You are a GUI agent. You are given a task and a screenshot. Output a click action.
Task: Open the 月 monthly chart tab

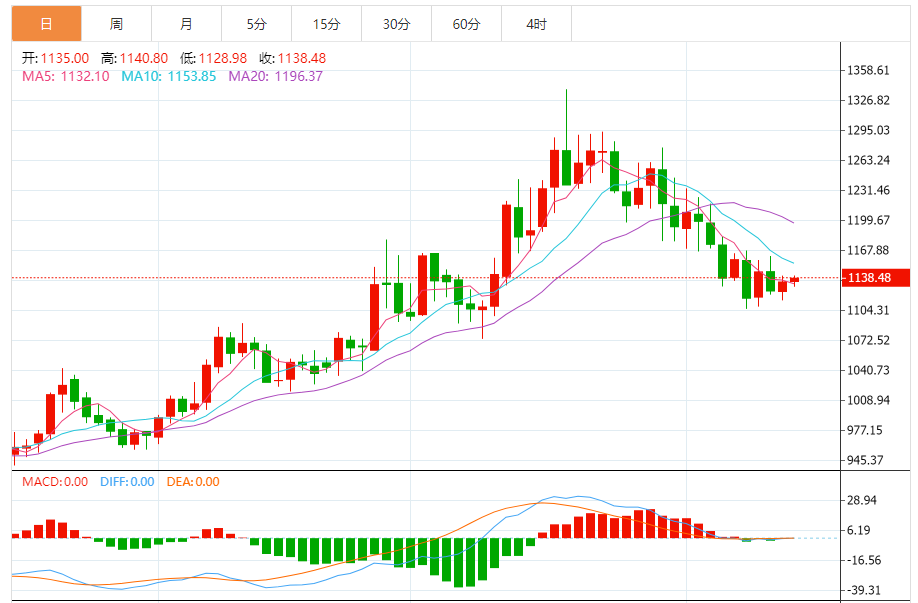(187, 24)
